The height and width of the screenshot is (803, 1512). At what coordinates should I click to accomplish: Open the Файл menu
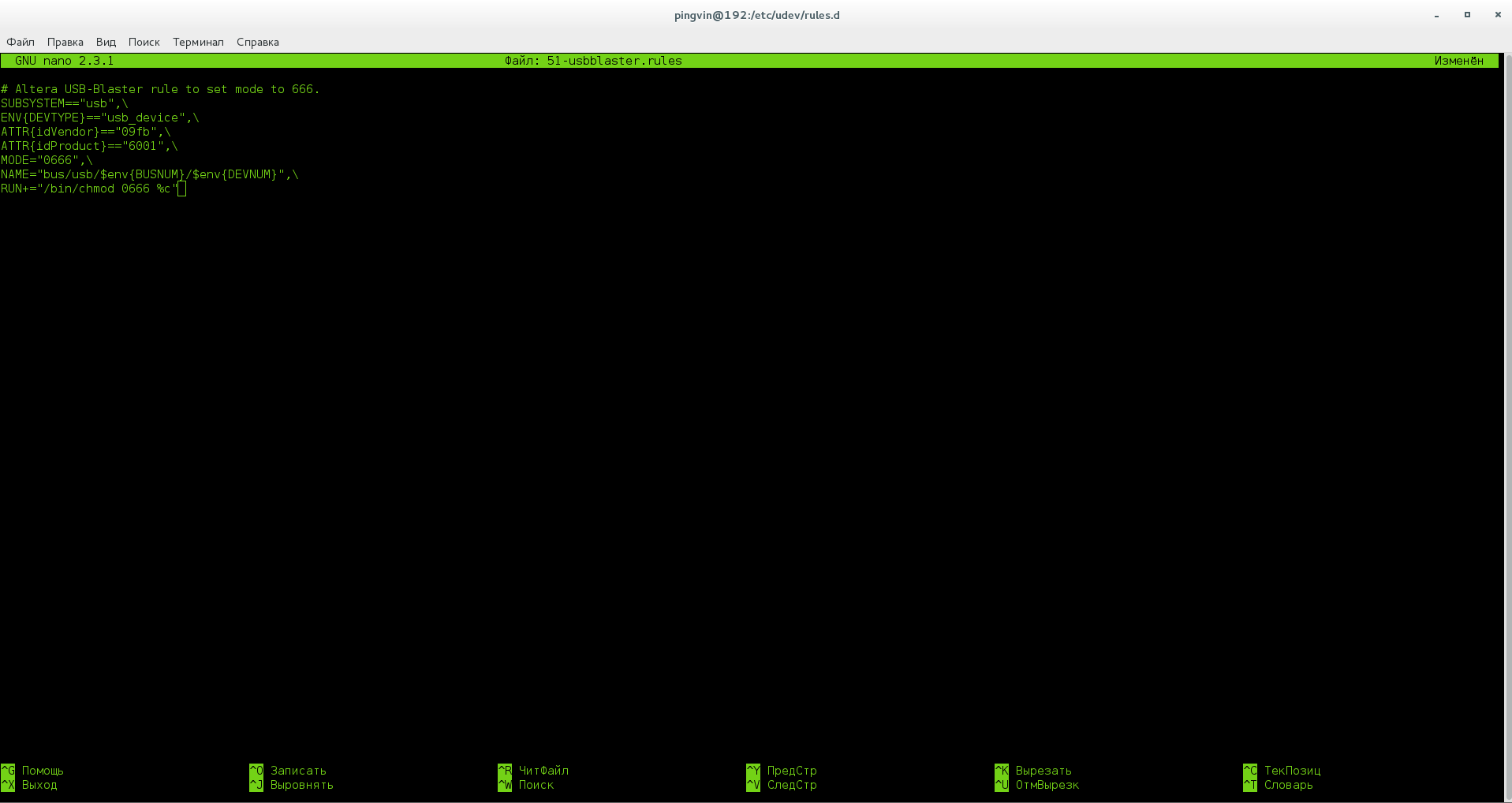(x=21, y=42)
